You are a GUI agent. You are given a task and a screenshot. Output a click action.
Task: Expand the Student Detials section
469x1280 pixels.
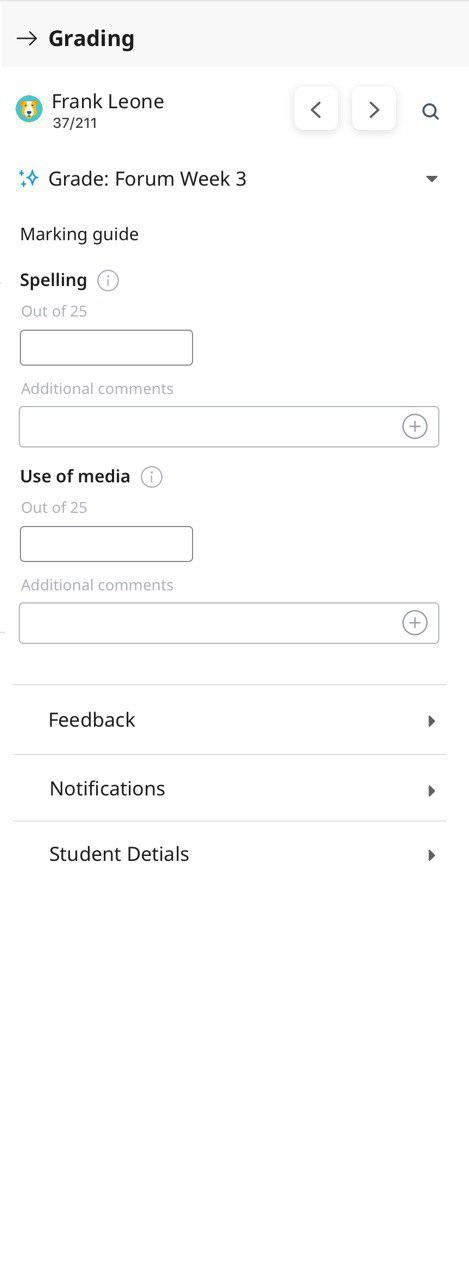tap(229, 855)
